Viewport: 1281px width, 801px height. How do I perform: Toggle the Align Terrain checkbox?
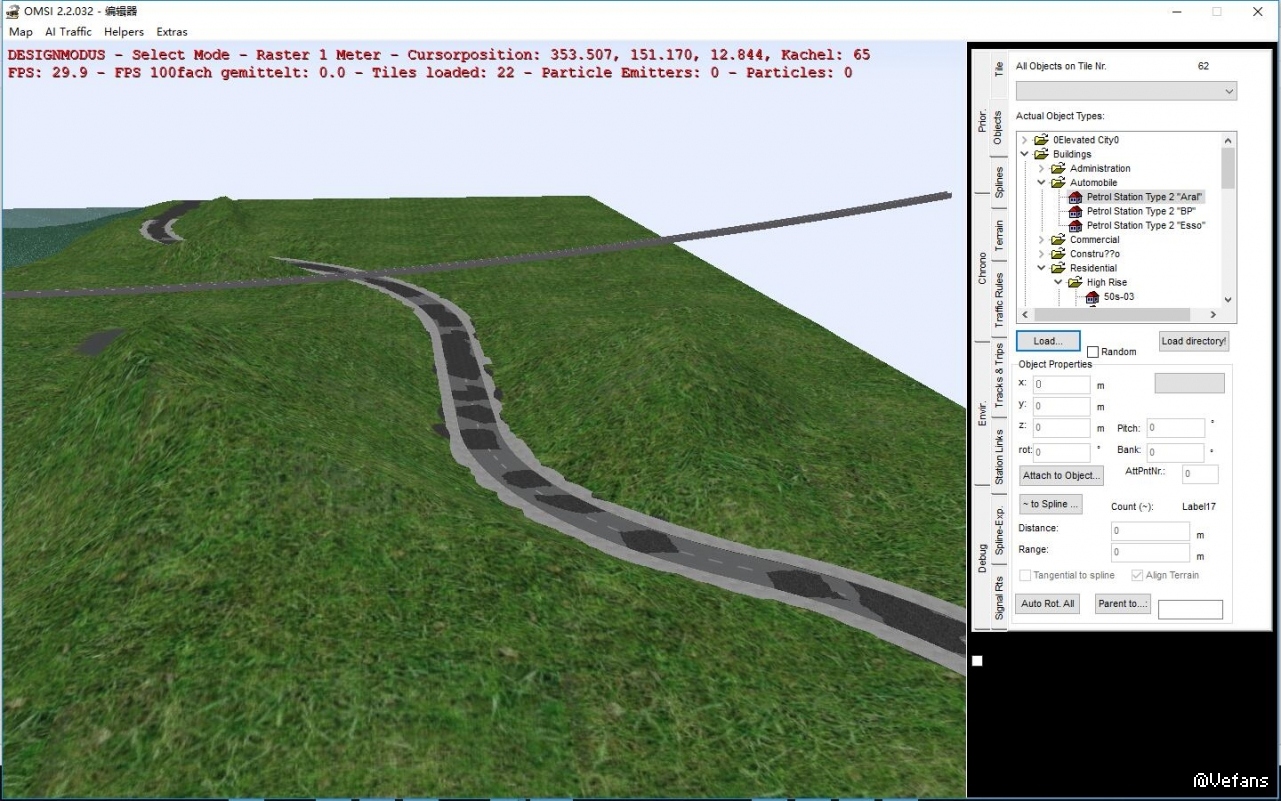(1137, 575)
